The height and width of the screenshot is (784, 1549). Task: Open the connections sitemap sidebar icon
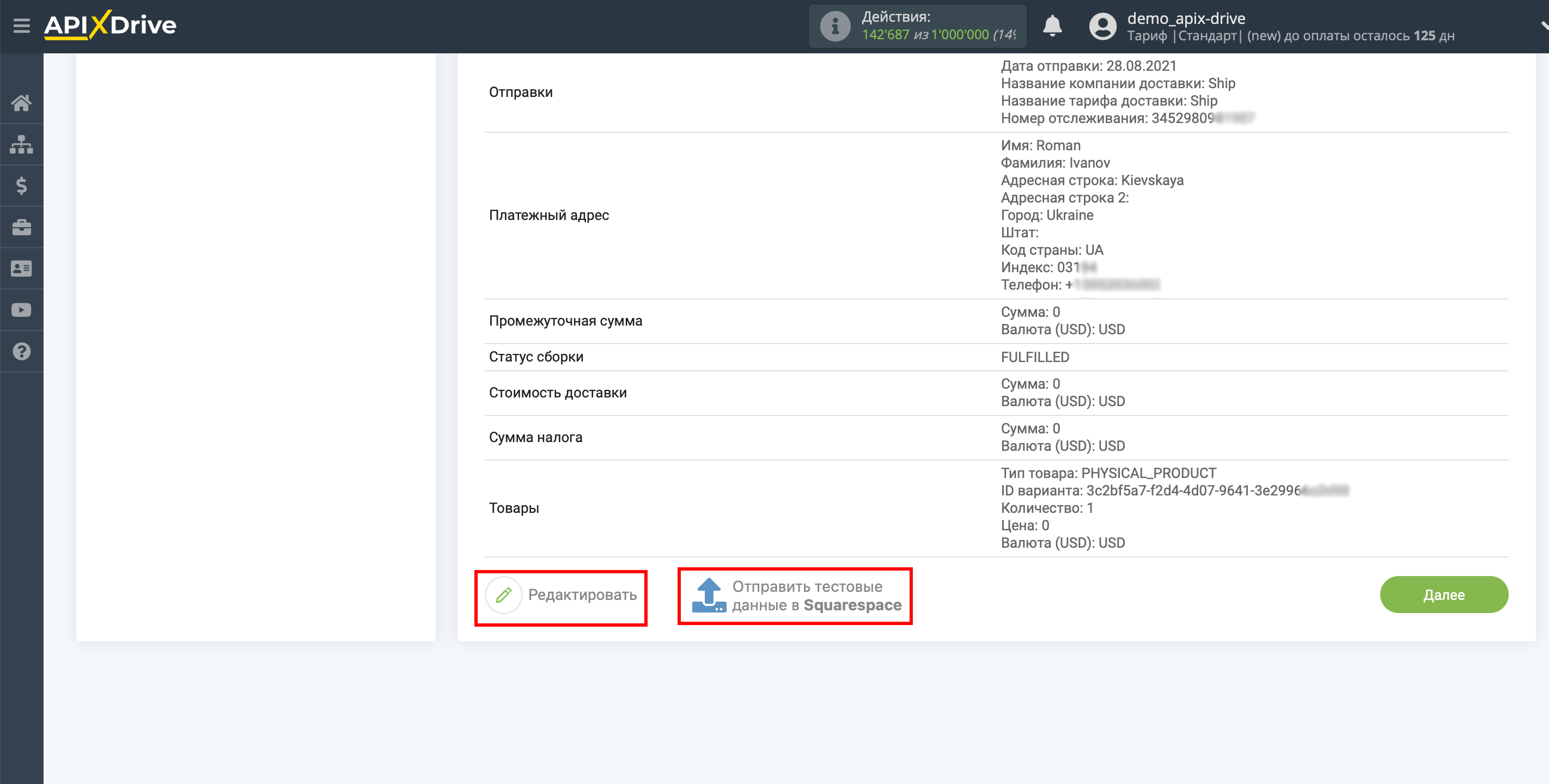coord(22,144)
